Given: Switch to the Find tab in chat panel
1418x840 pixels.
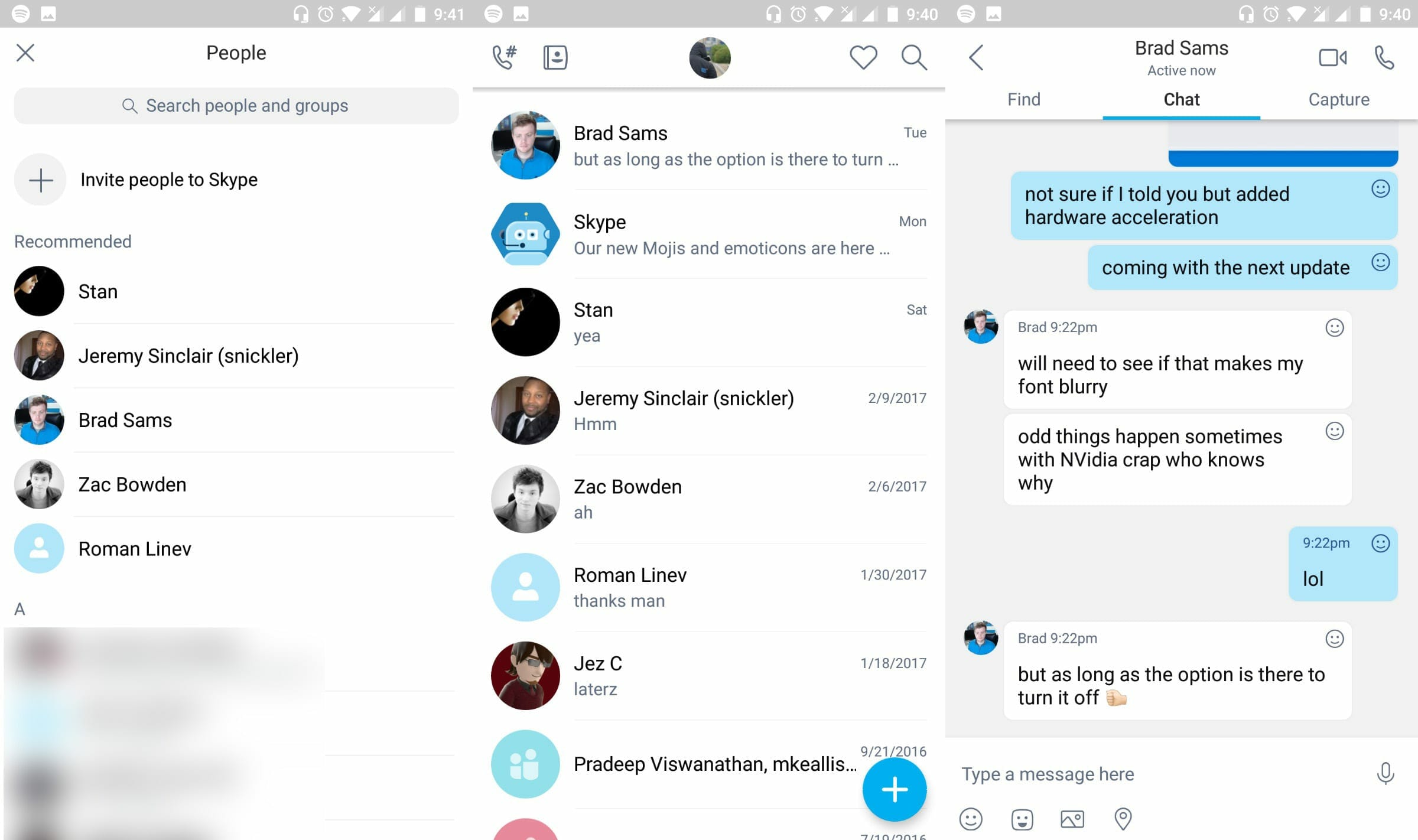Looking at the screenshot, I should pos(1024,99).
